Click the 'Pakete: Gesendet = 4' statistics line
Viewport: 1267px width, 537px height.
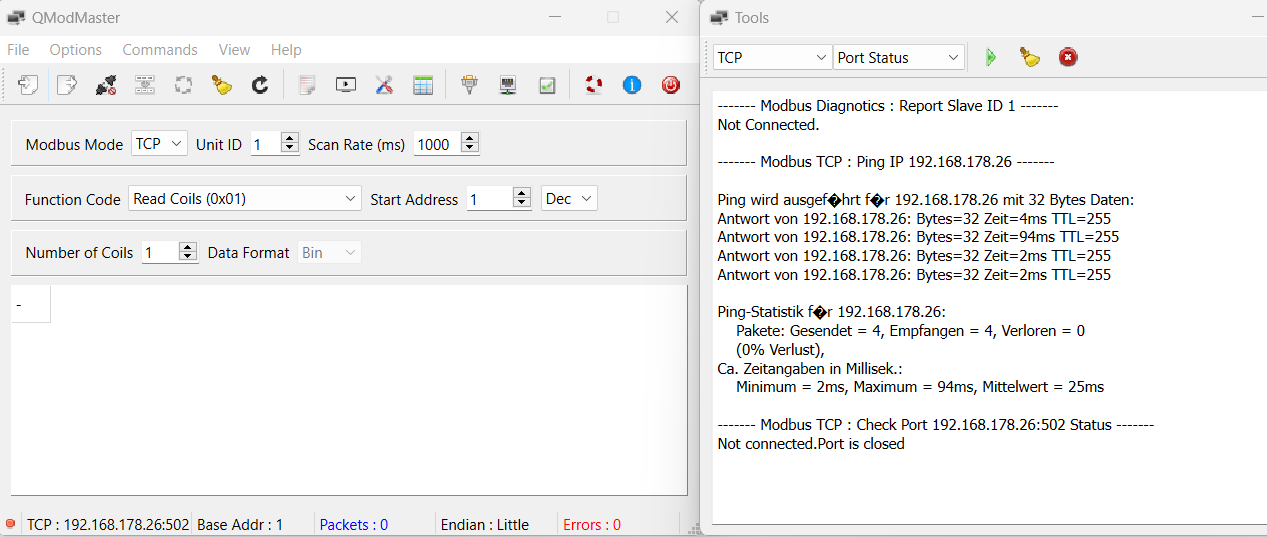pyautogui.click(x=910, y=331)
